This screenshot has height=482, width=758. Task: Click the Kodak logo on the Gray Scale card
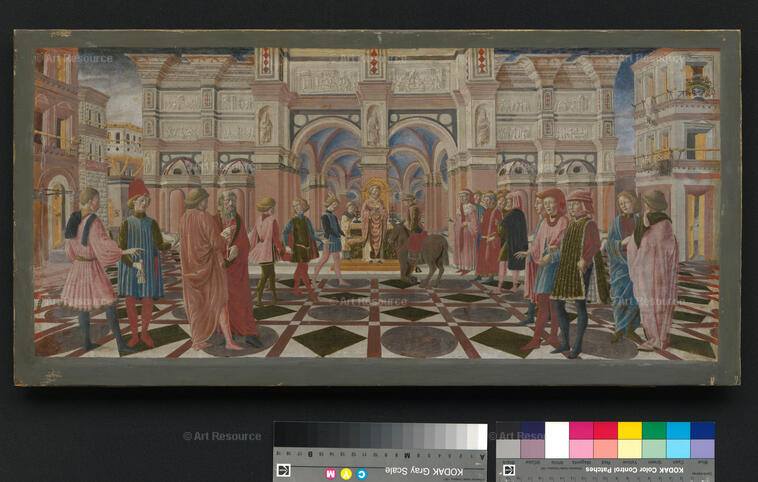point(283,470)
